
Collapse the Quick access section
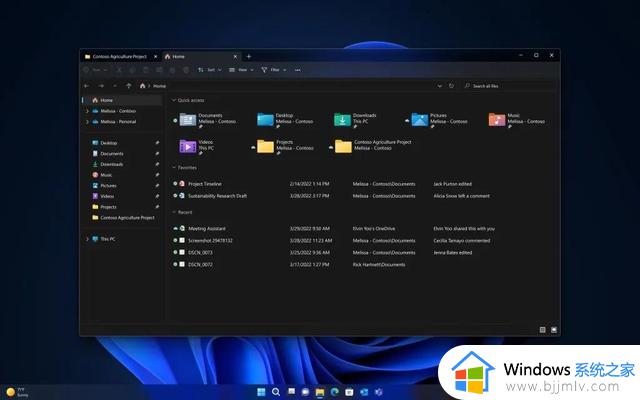174,100
